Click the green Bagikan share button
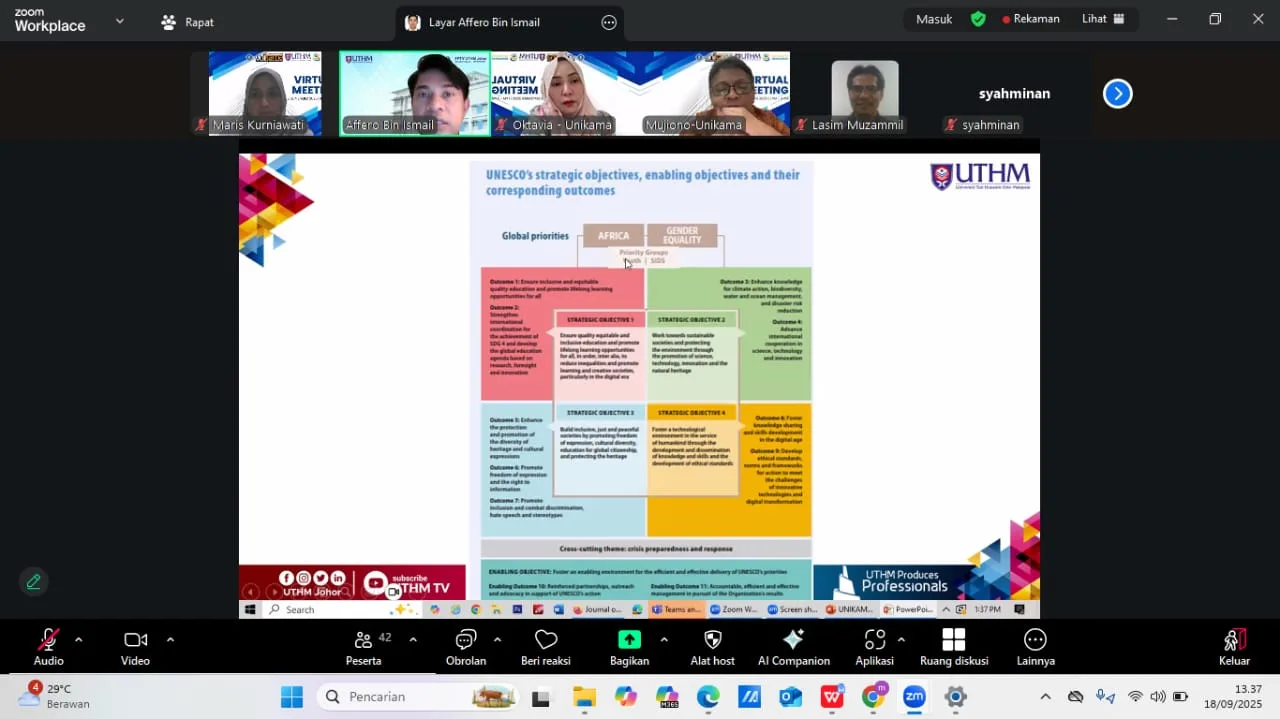The width and height of the screenshot is (1280, 719). pyautogui.click(x=629, y=647)
